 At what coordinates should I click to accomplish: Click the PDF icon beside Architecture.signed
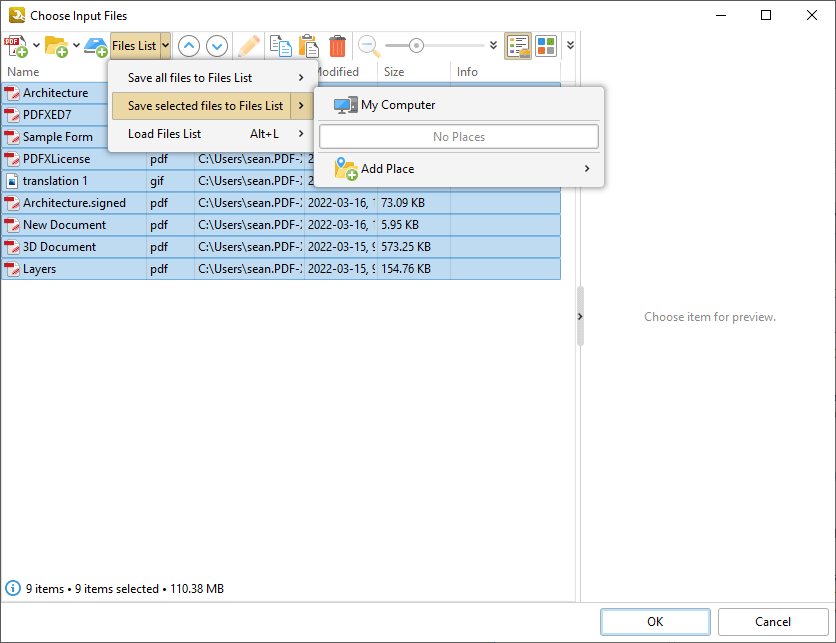click(12, 203)
